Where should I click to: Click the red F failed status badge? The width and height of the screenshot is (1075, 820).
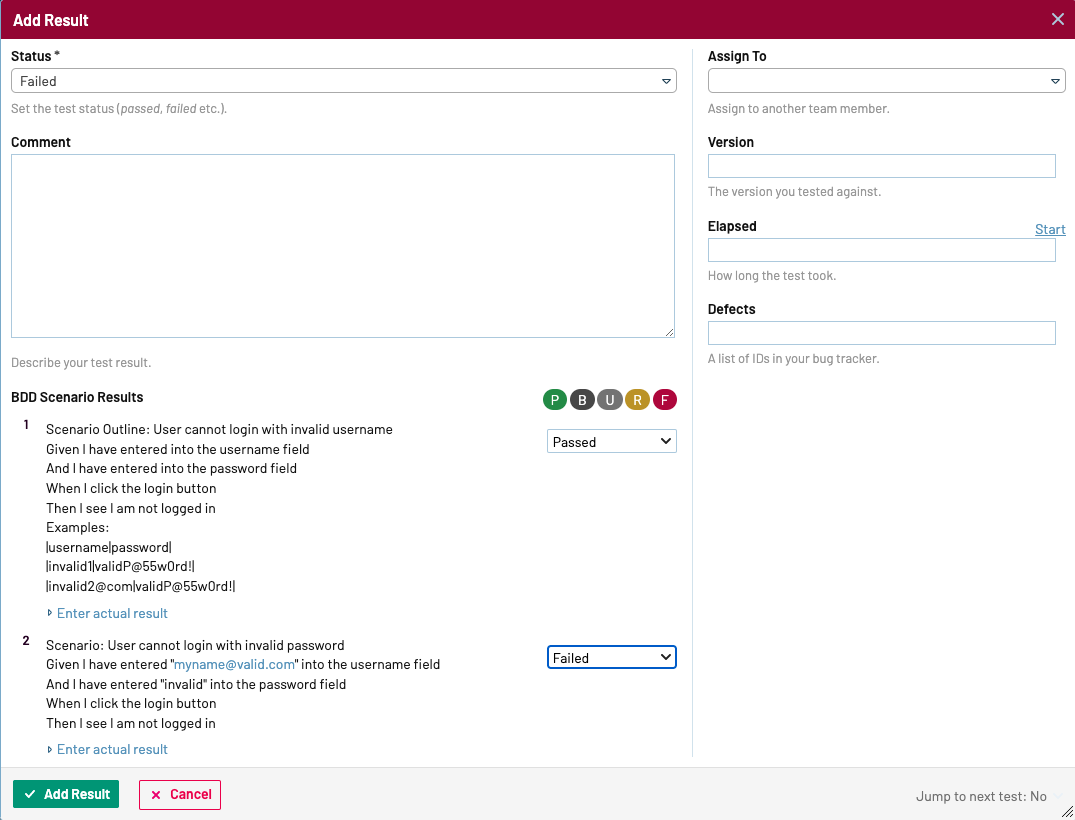665,400
